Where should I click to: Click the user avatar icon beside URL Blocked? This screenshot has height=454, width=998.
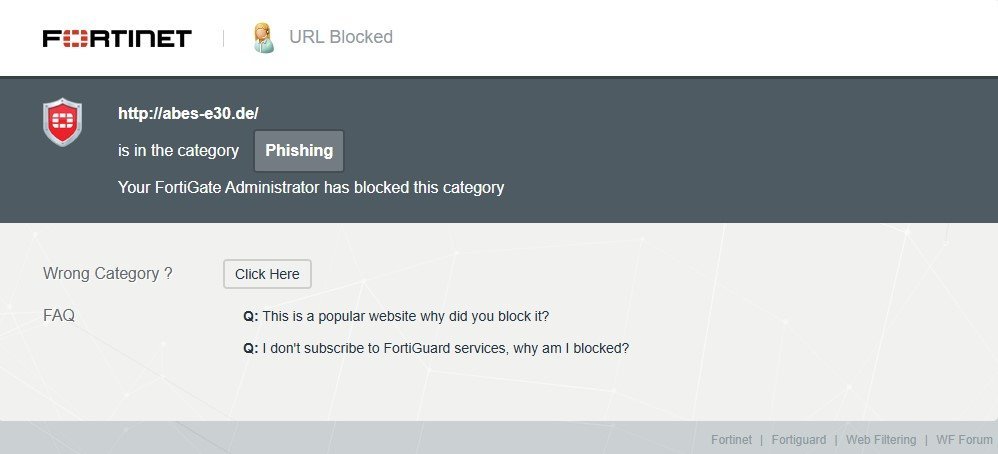(x=263, y=38)
